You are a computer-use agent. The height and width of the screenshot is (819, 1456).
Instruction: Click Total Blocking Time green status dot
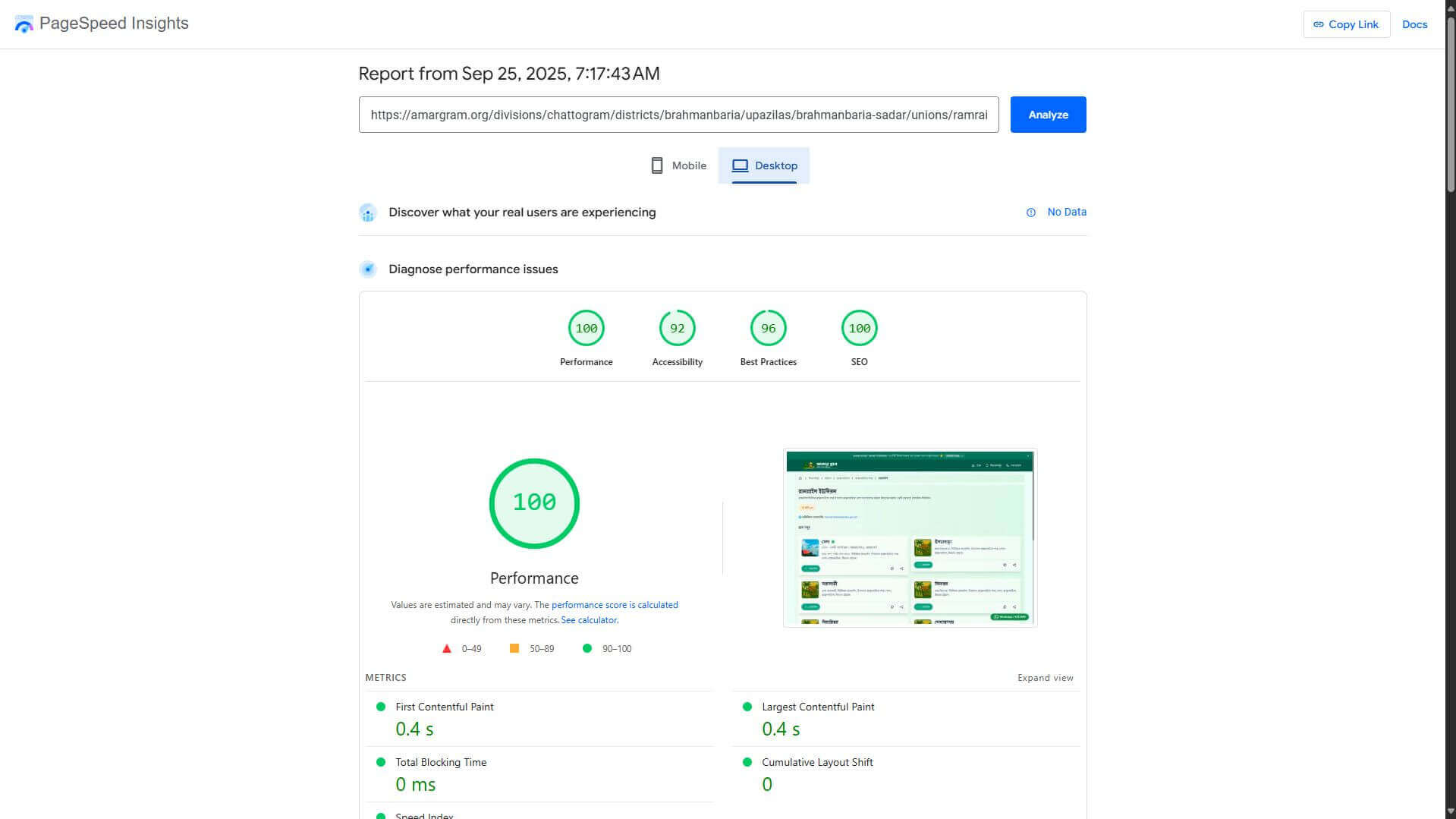pyautogui.click(x=381, y=762)
